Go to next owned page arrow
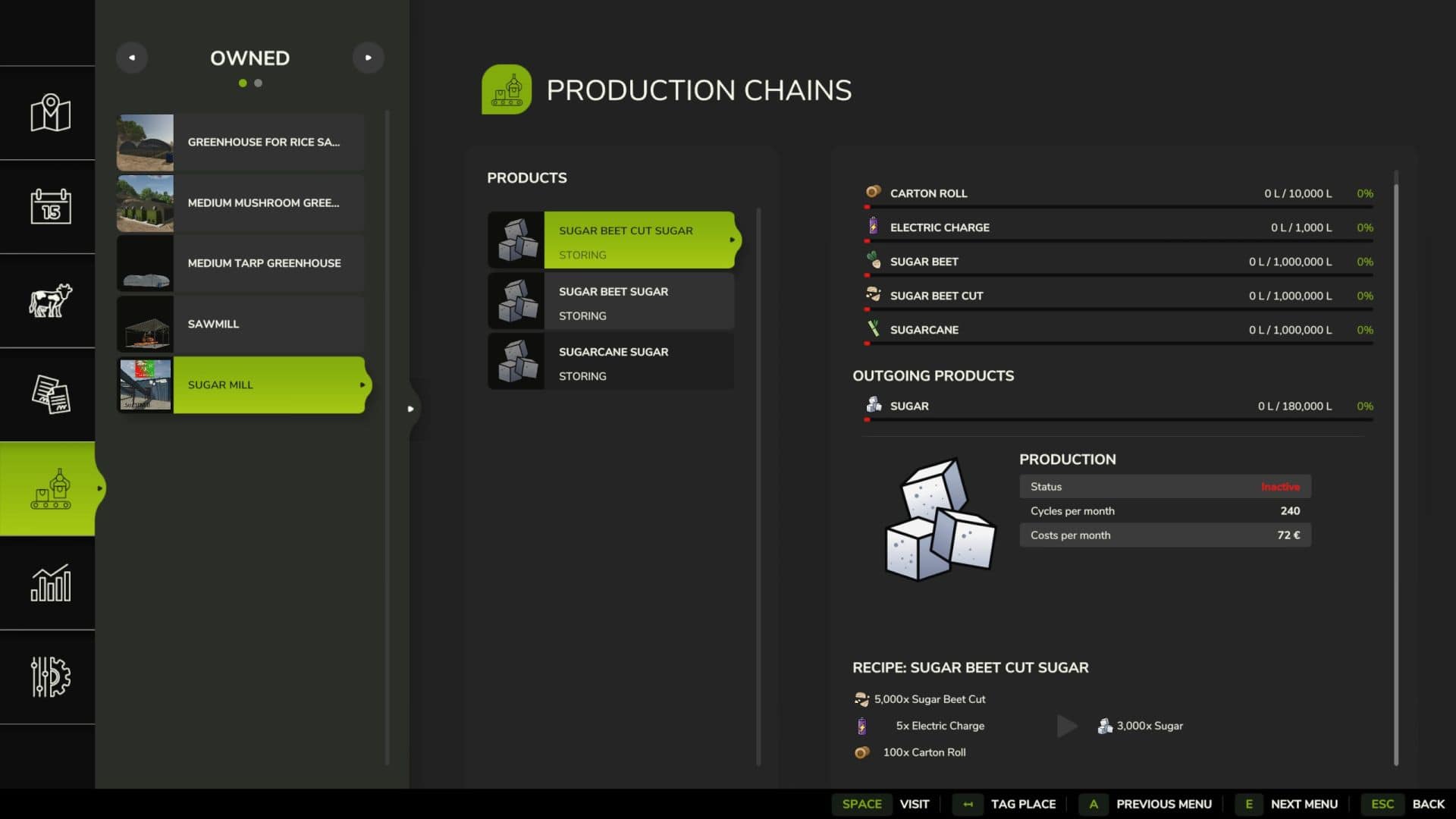Screen dimensions: 1456x819 [368, 58]
